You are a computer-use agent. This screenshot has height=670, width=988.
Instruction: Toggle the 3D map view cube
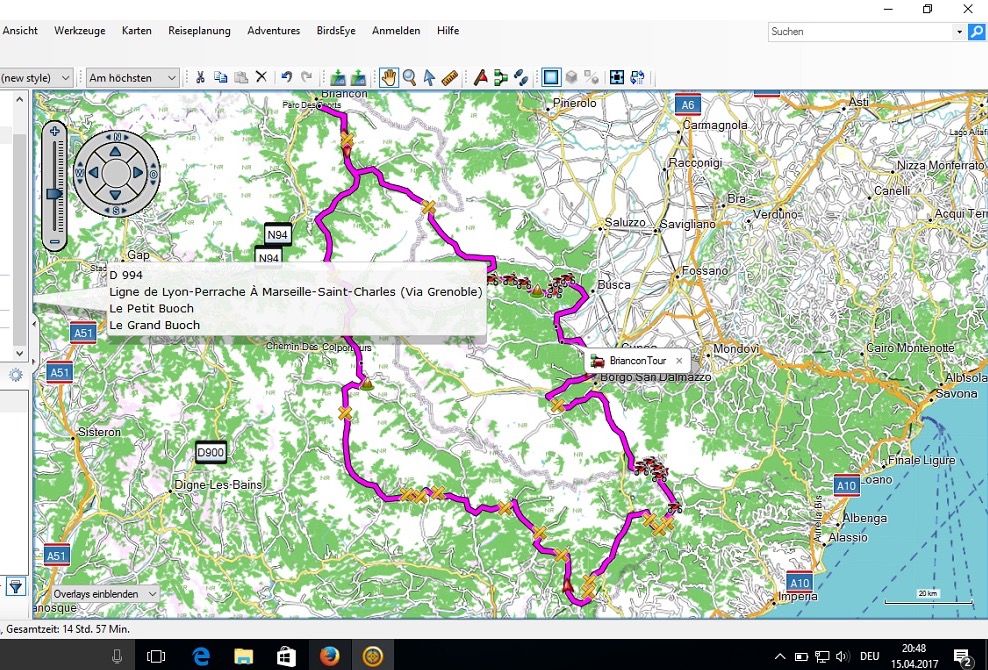click(571, 77)
